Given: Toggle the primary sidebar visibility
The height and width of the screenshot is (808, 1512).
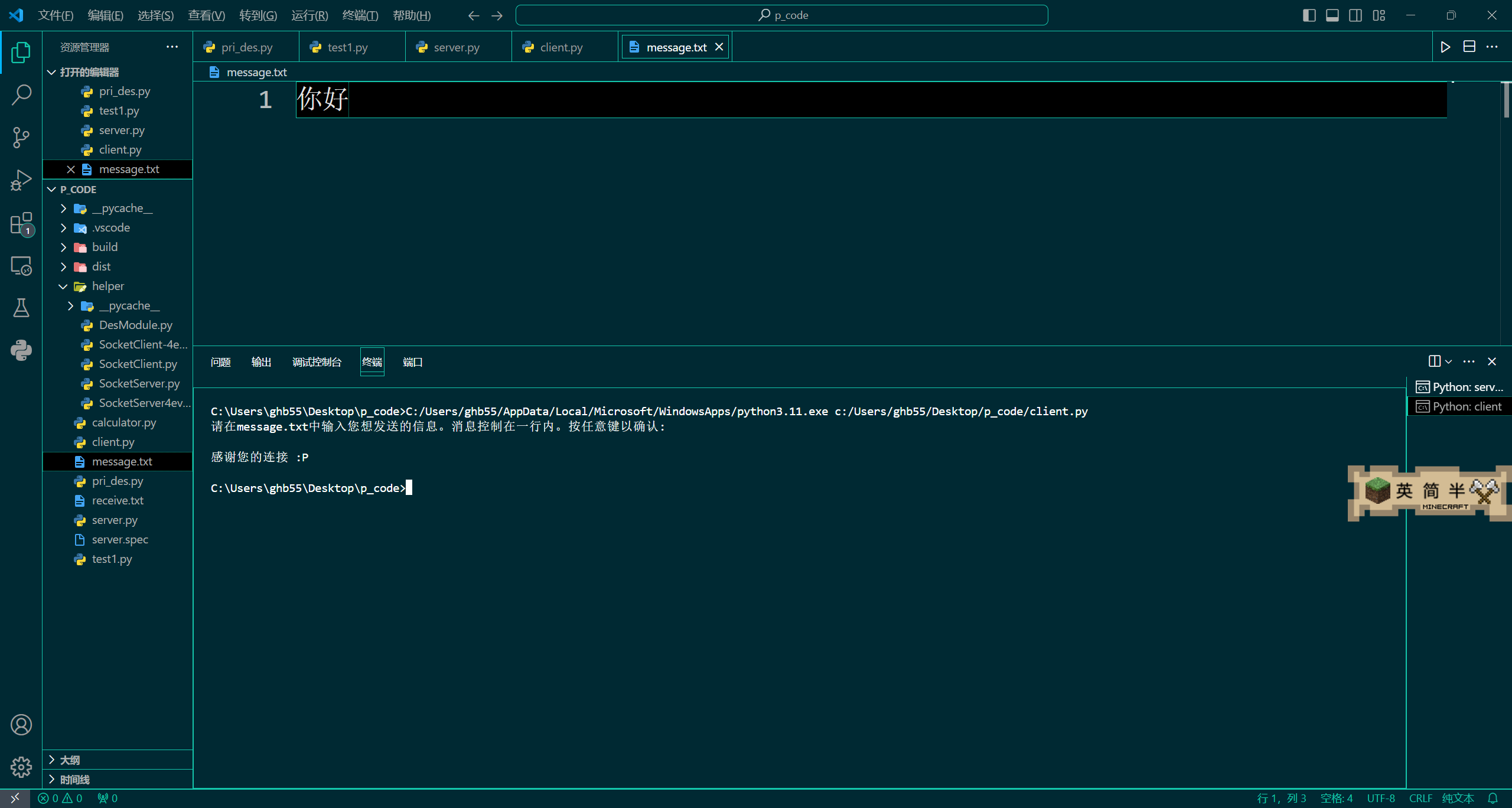Looking at the screenshot, I should (1309, 15).
